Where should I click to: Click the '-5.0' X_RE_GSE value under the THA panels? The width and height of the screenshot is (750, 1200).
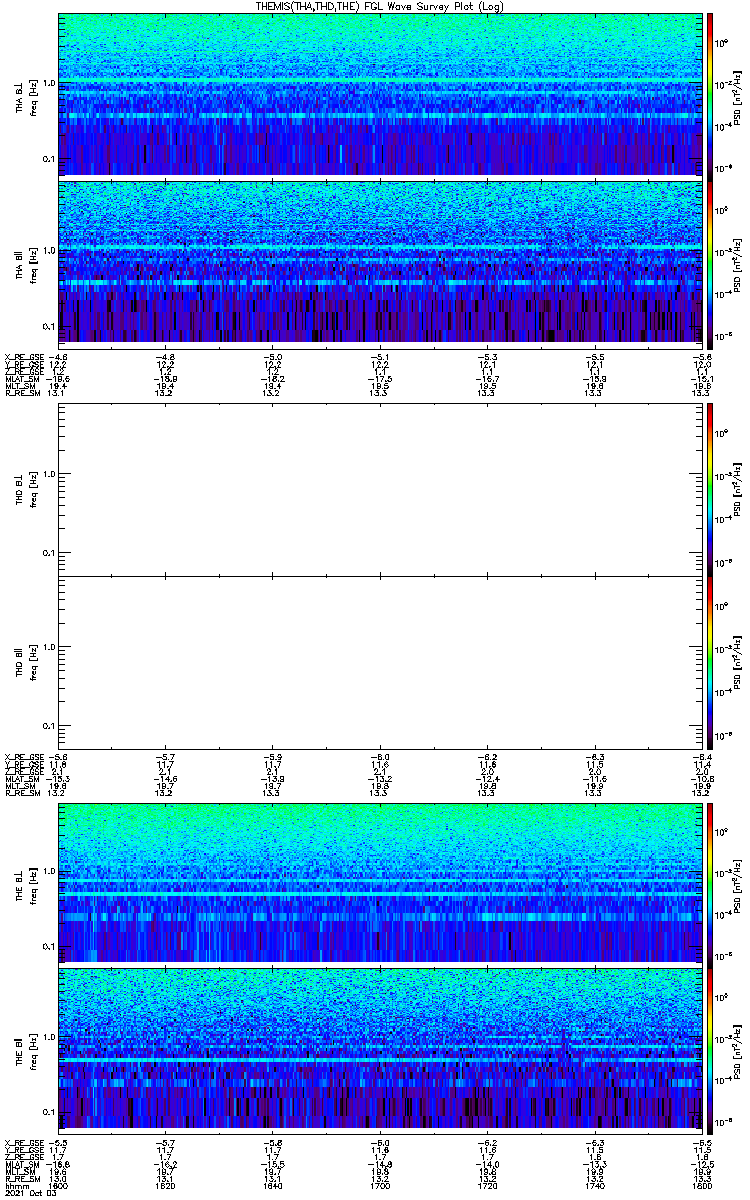pos(272,356)
